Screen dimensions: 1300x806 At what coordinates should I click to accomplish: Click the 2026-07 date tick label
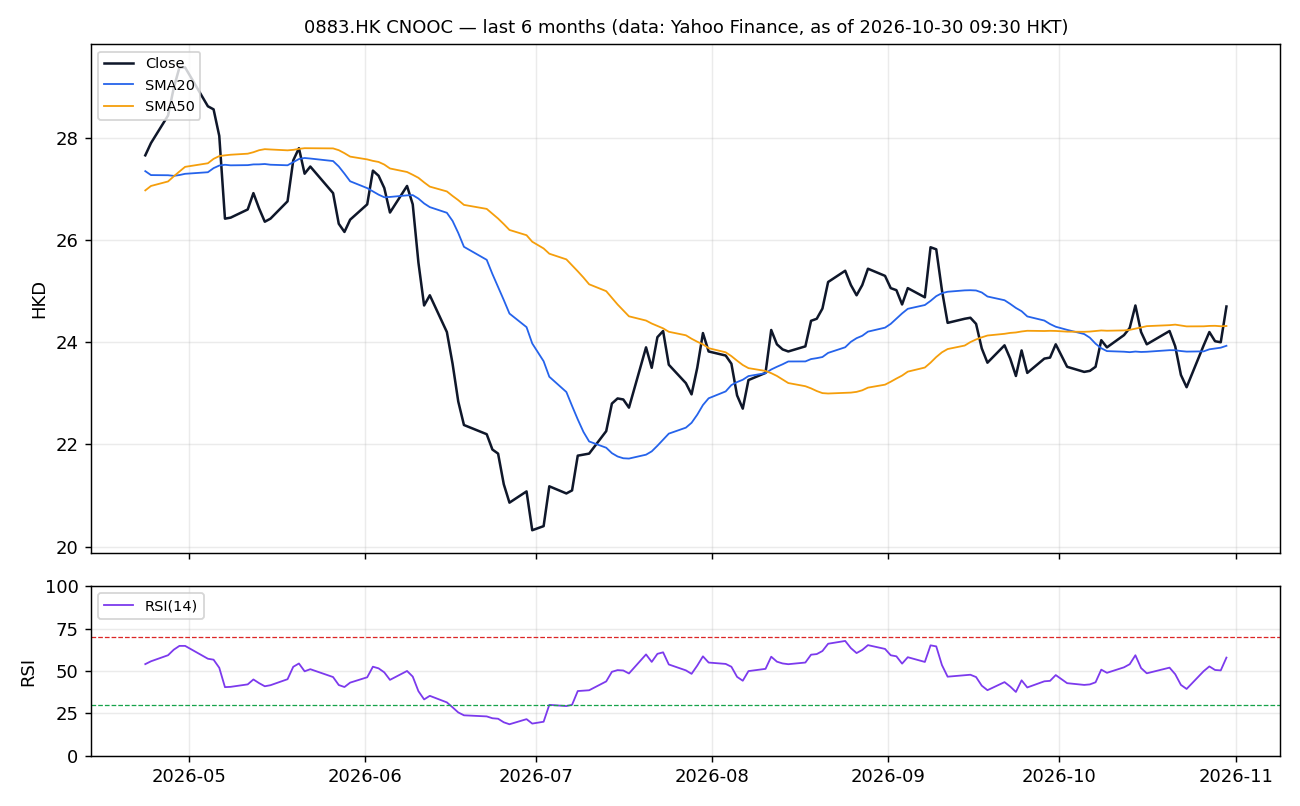536,777
